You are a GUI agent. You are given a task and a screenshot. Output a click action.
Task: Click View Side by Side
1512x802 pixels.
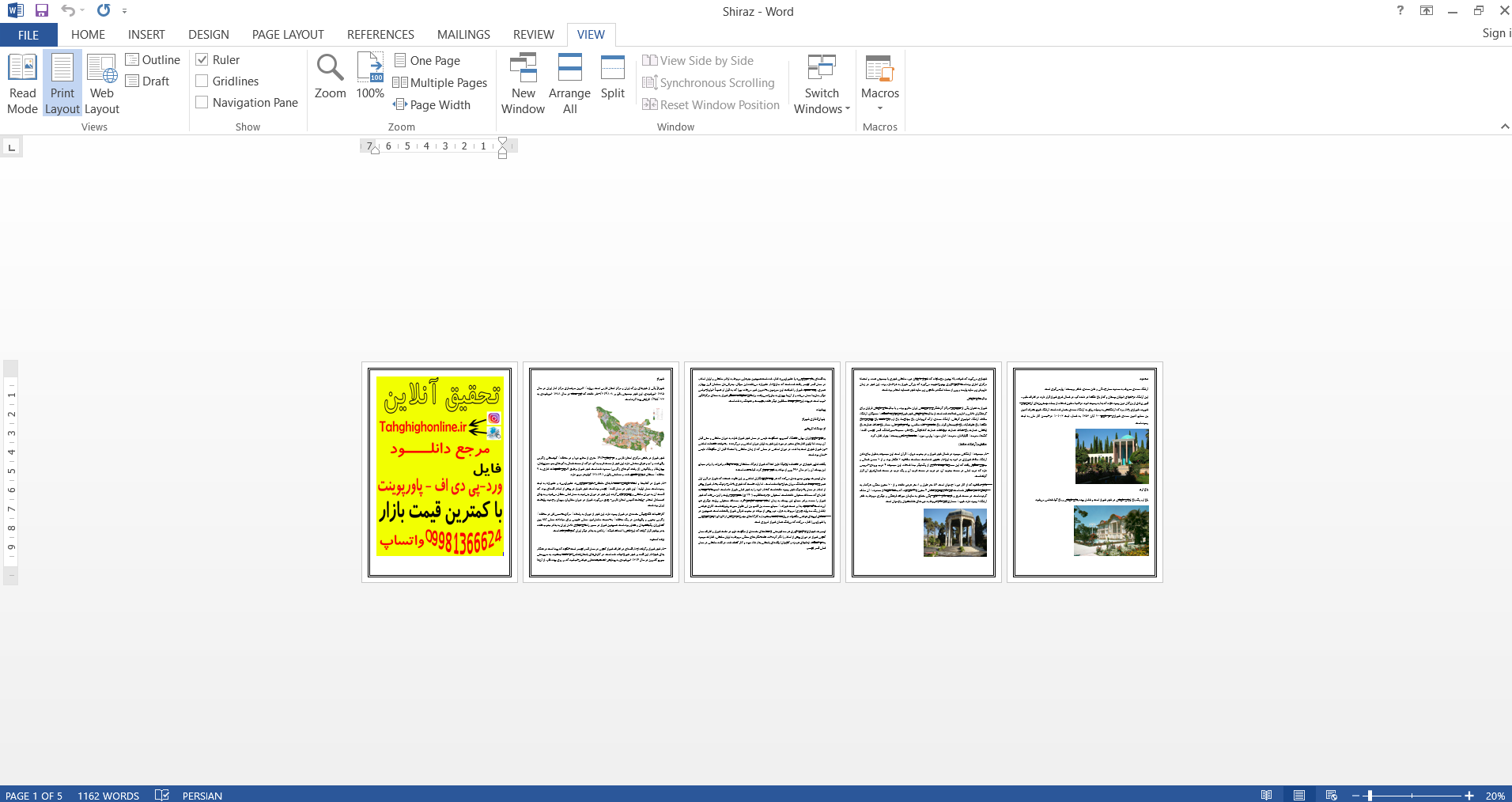pos(697,61)
